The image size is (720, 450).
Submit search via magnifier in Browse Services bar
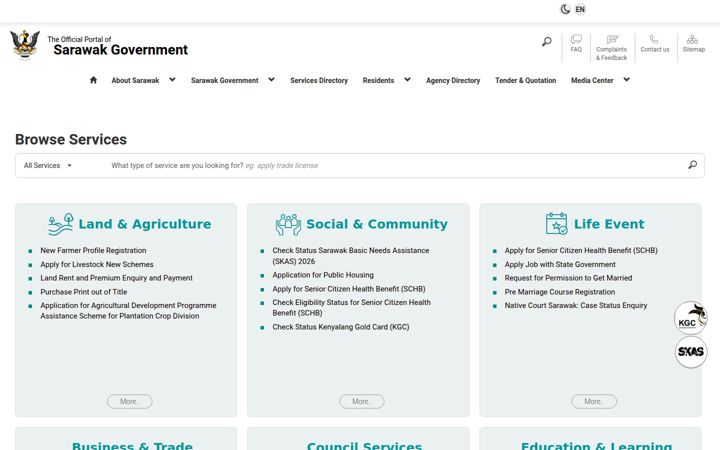pos(692,165)
